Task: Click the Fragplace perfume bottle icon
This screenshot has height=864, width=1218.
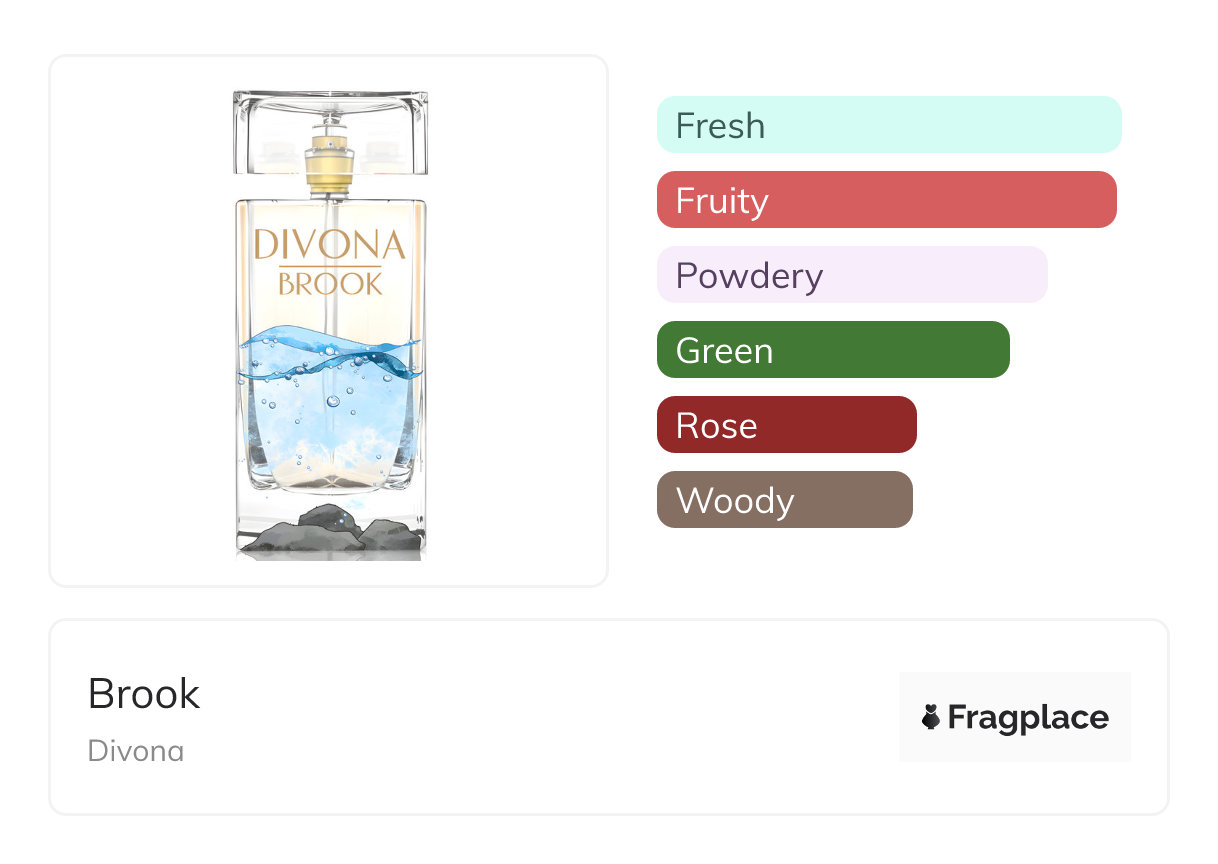Action: tap(931, 717)
